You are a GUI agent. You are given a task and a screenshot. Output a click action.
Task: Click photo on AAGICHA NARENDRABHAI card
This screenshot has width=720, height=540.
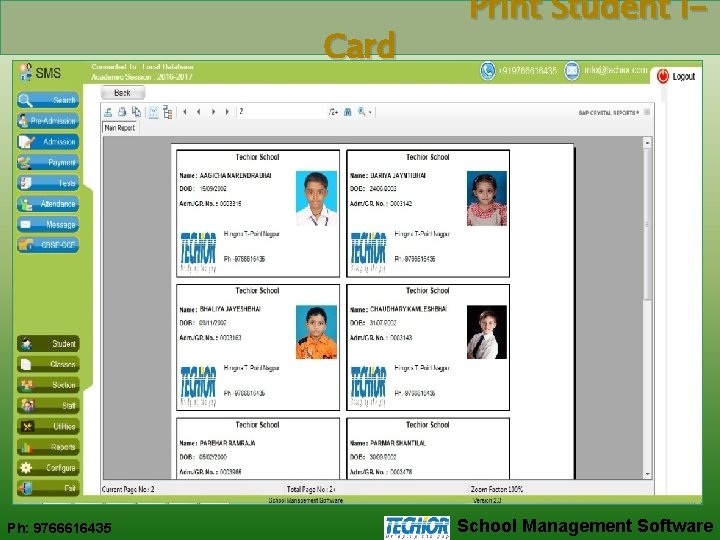tap(316, 198)
